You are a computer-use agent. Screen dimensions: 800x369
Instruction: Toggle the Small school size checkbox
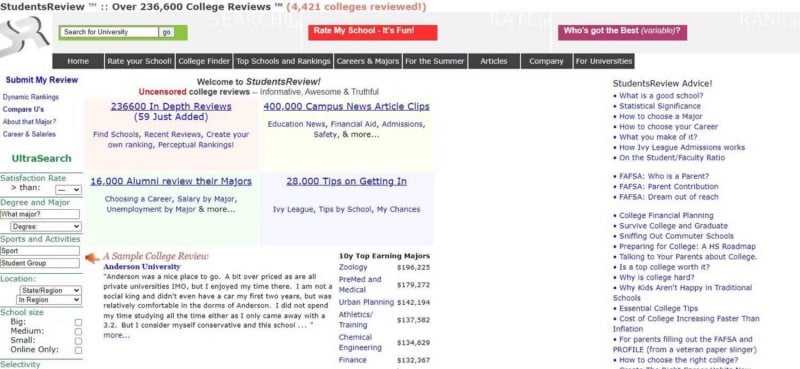pos(78,341)
